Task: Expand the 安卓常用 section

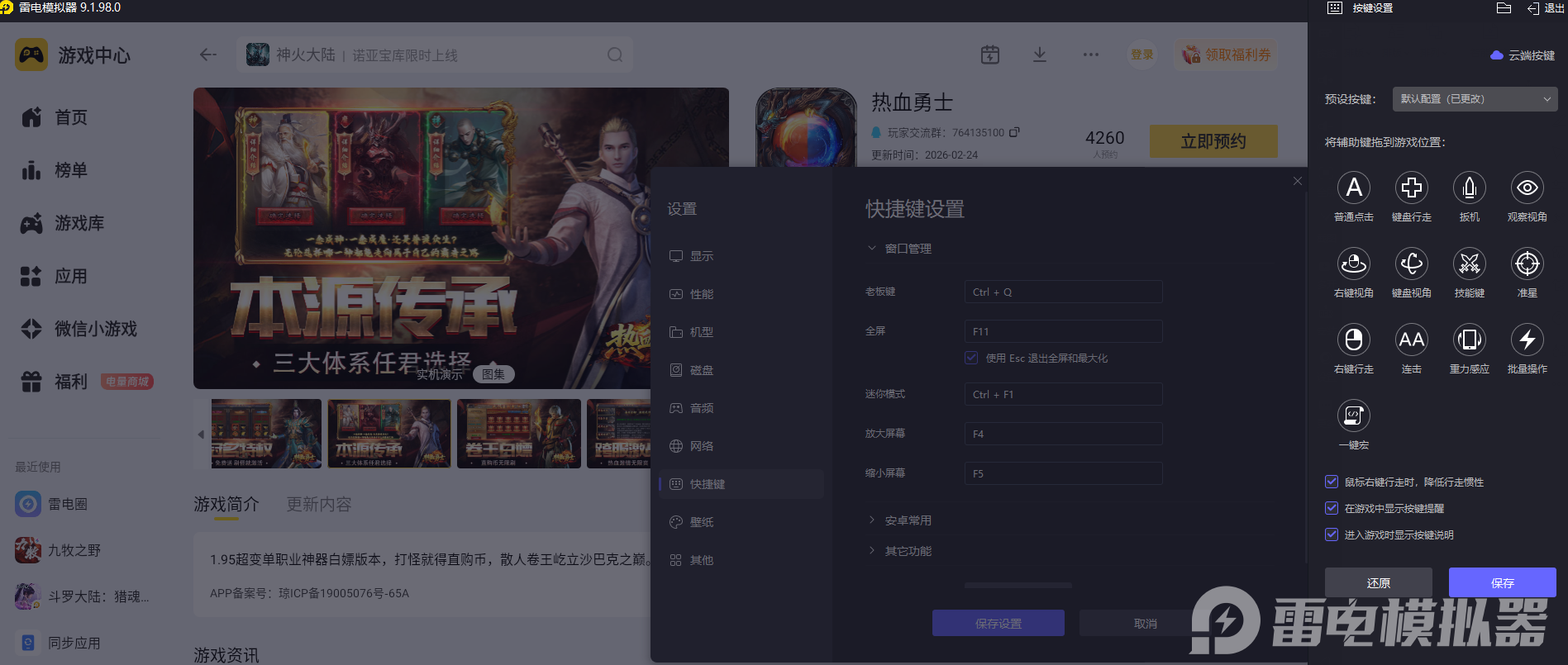Action: pos(871,520)
